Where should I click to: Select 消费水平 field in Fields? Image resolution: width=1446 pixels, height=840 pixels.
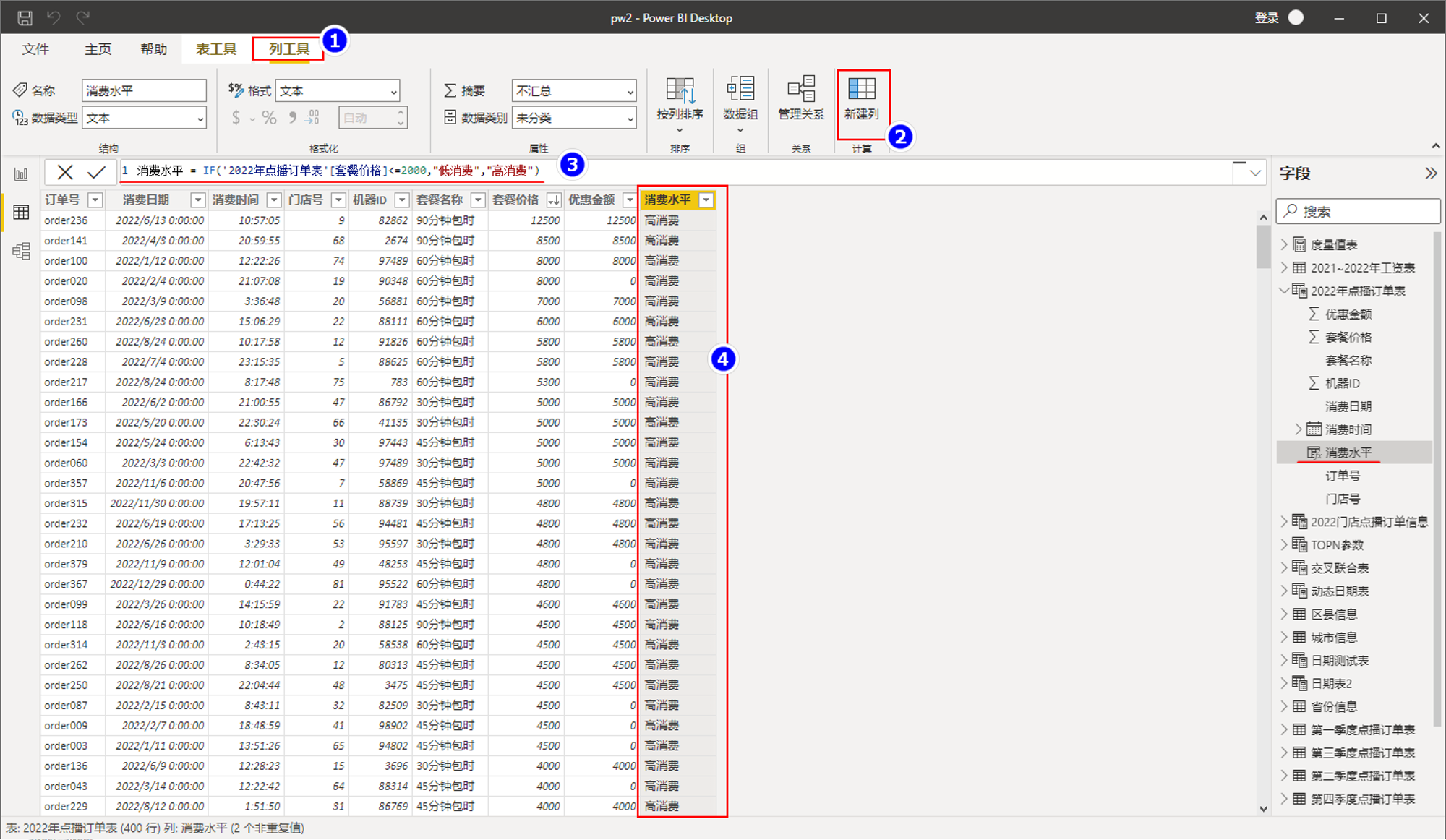point(1348,453)
